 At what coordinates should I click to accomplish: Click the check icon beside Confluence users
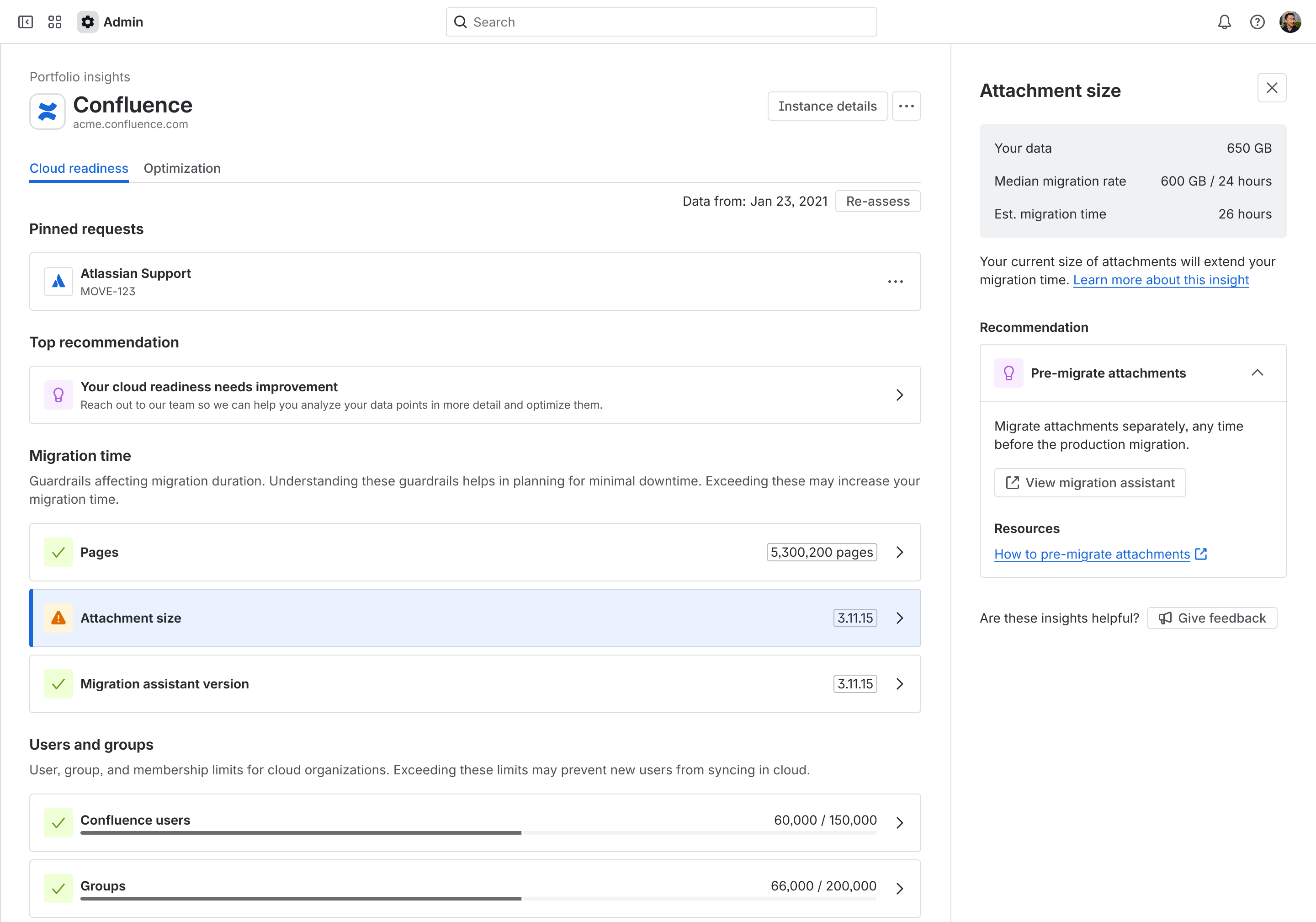click(58, 823)
